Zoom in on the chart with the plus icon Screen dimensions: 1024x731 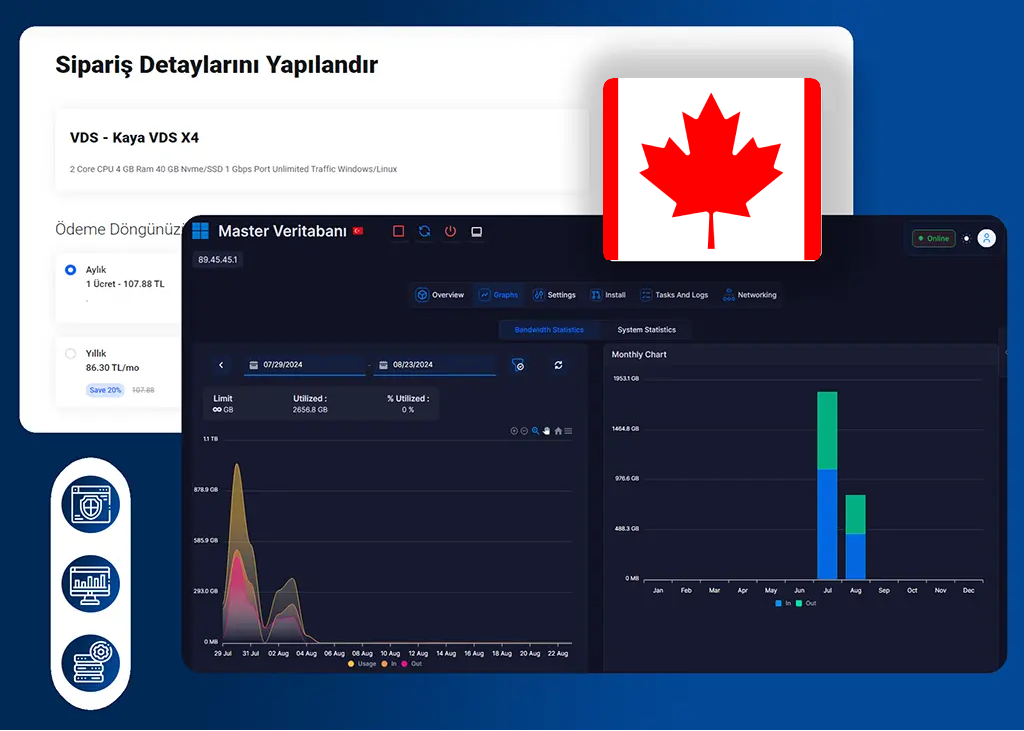[515, 431]
